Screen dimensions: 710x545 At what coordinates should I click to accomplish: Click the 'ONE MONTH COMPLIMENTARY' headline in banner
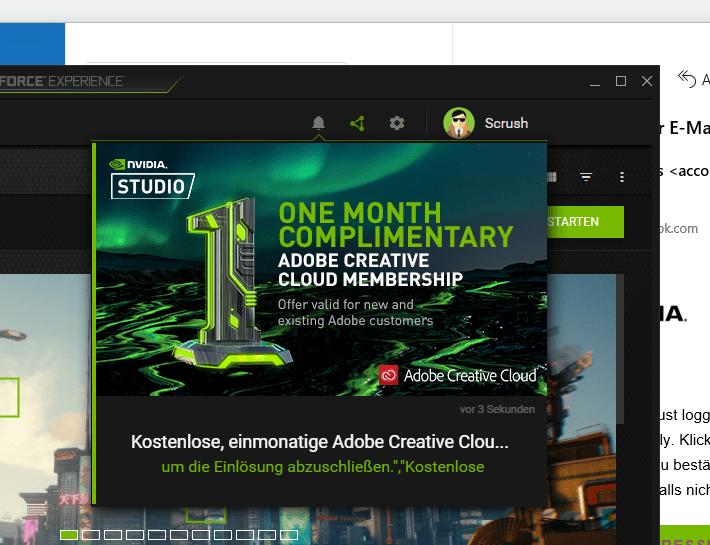tap(396, 225)
